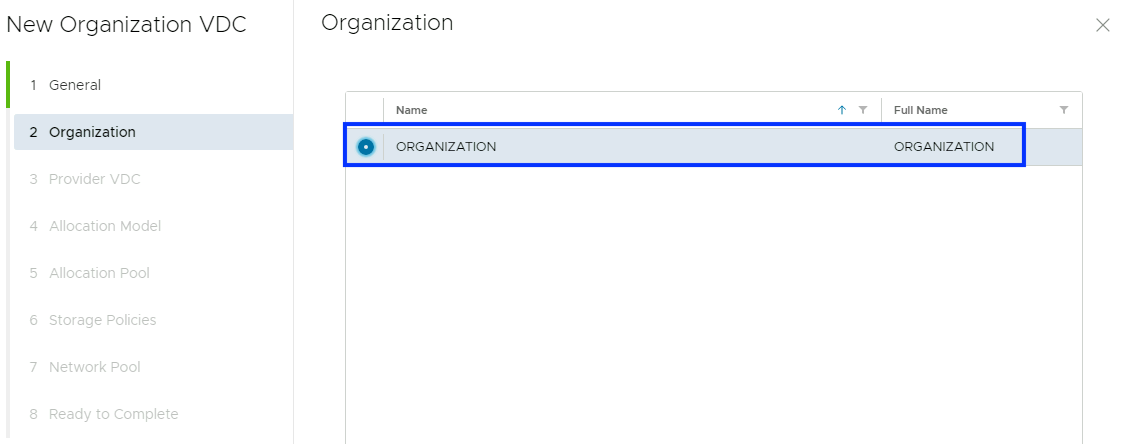This screenshot has width=1125, height=444.
Task: Open the Name column filter
Action: [863, 110]
